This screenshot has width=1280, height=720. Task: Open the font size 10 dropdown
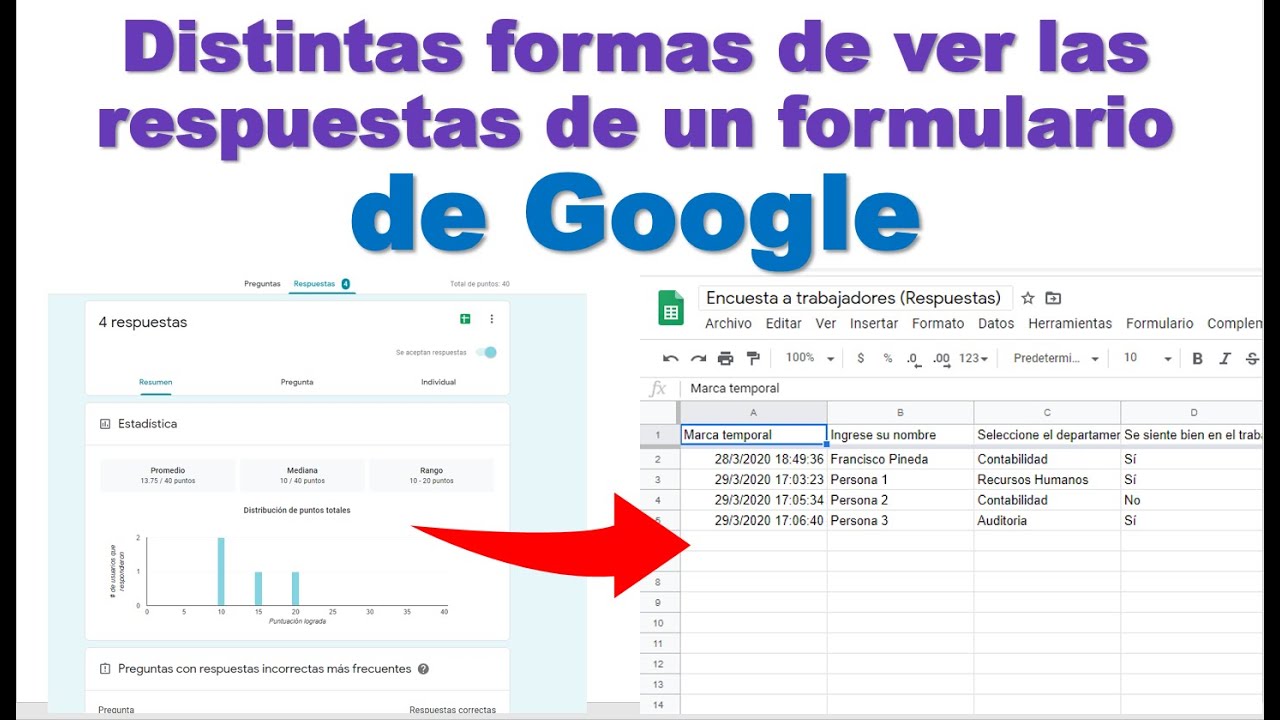click(1147, 358)
